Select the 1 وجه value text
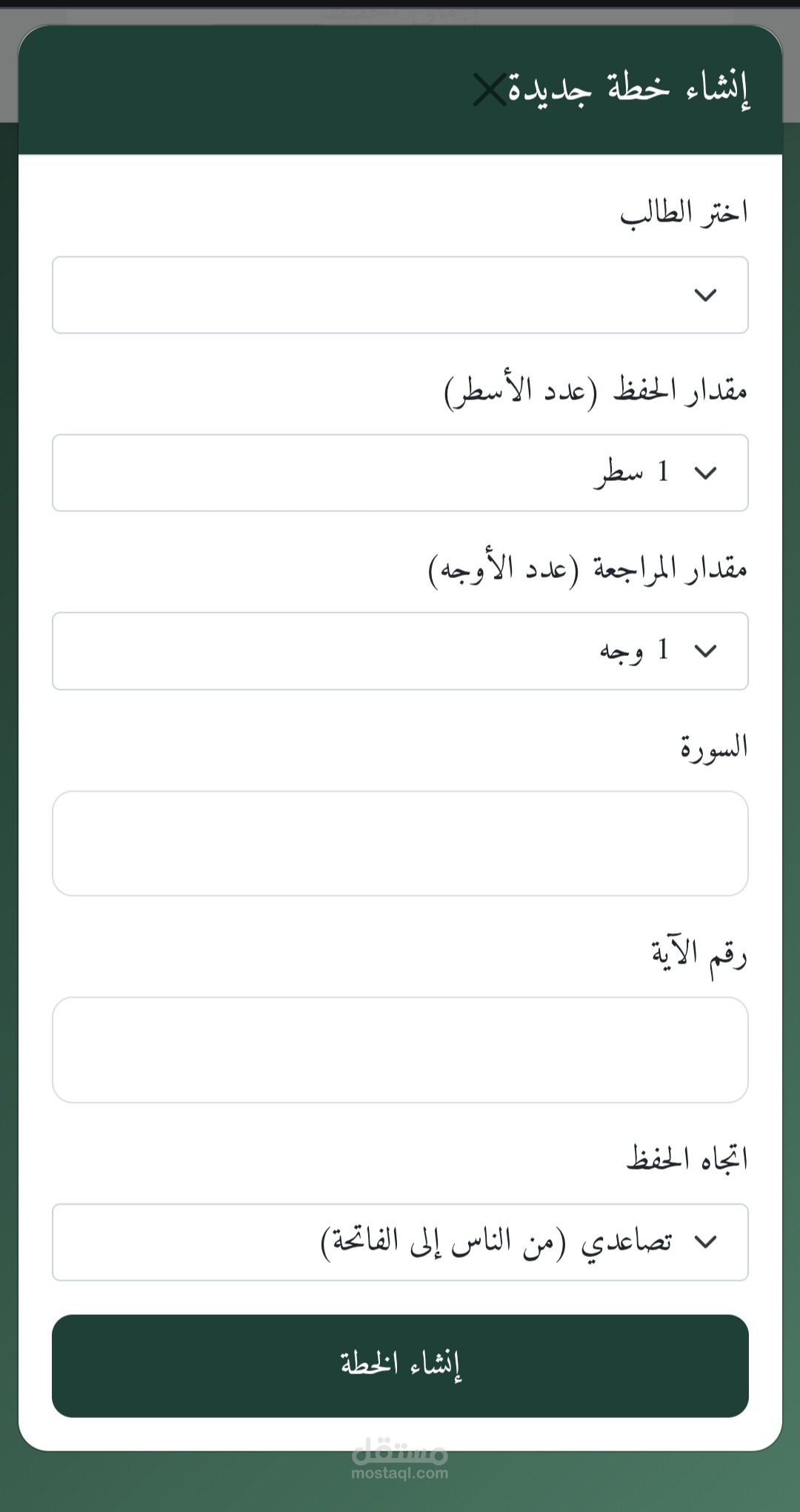The image size is (800, 1512). point(634,651)
